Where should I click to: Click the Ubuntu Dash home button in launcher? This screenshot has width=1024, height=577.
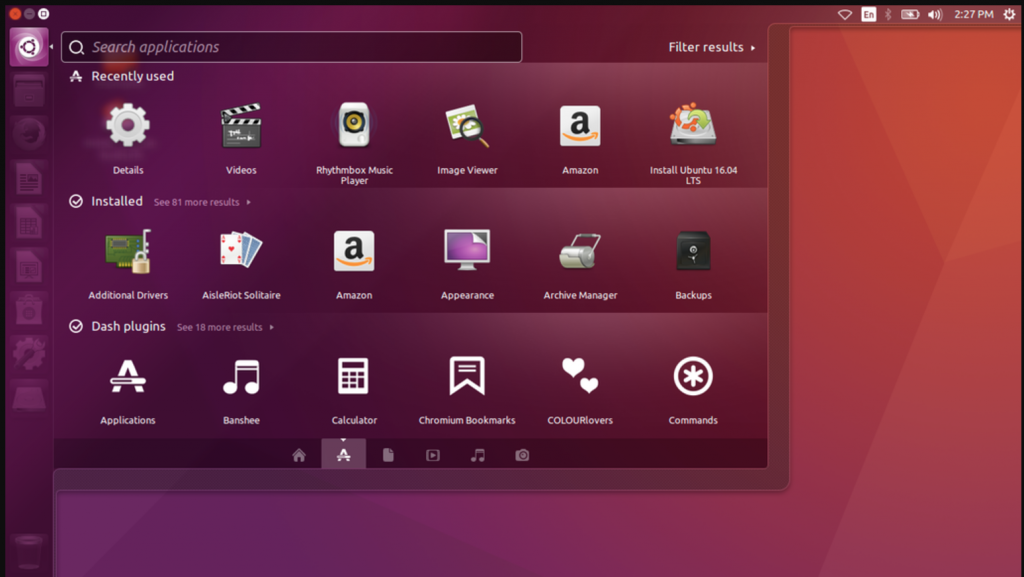29,47
